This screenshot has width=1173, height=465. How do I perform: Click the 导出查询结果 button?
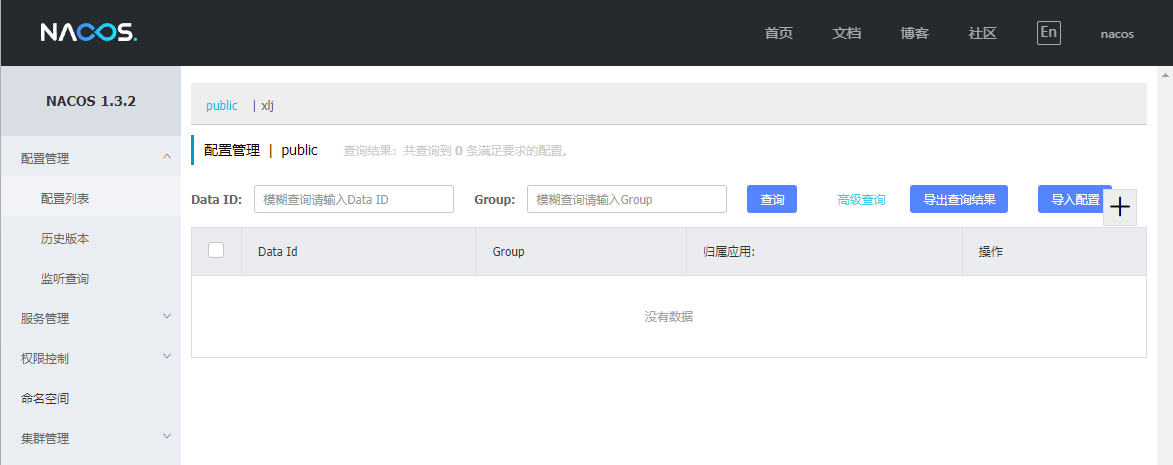959,200
